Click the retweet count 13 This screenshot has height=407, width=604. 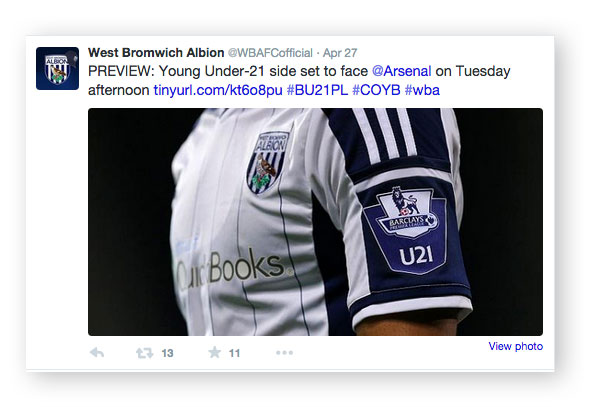coord(167,353)
